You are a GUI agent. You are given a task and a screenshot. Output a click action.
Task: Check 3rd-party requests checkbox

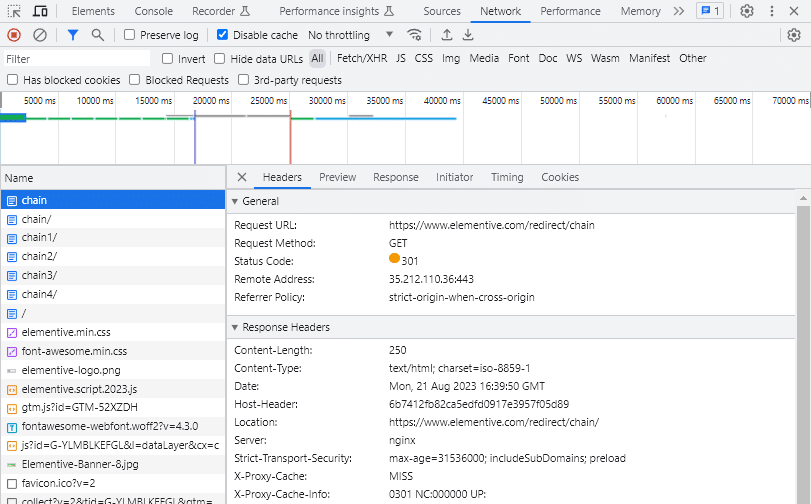[x=243, y=80]
